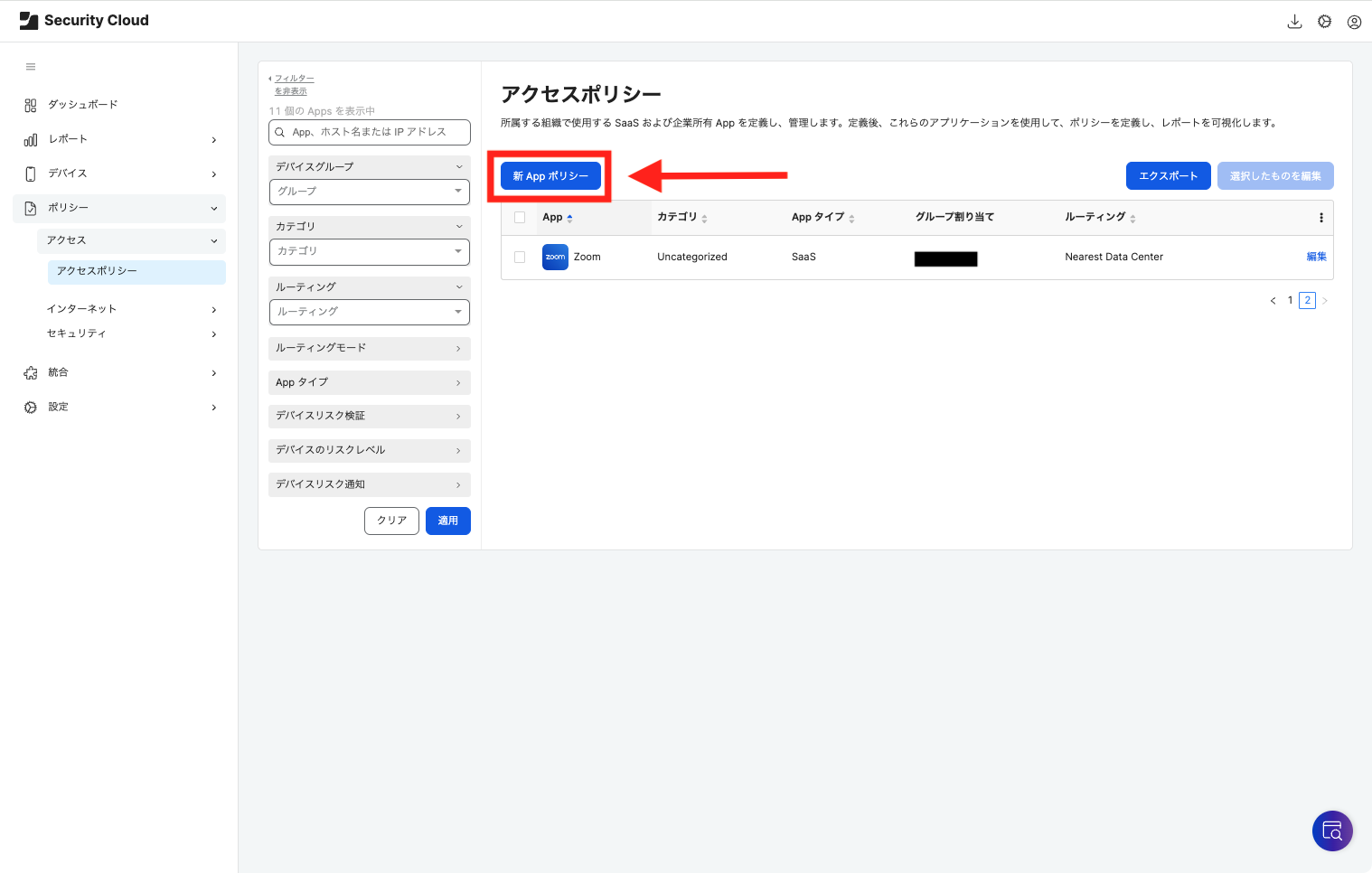The height and width of the screenshot is (873, 1372).
Task: Click the 編集 link for Zoom
Action: [x=1316, y=257]
